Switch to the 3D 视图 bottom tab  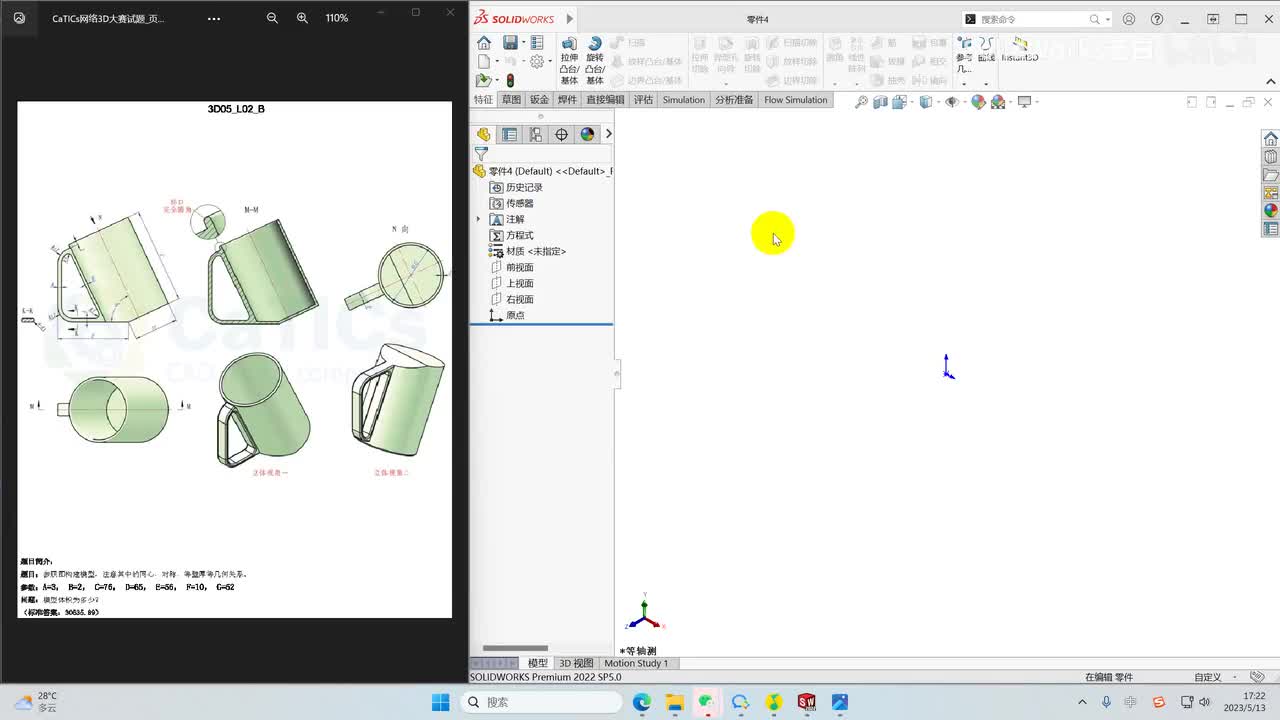click(576, 663)
